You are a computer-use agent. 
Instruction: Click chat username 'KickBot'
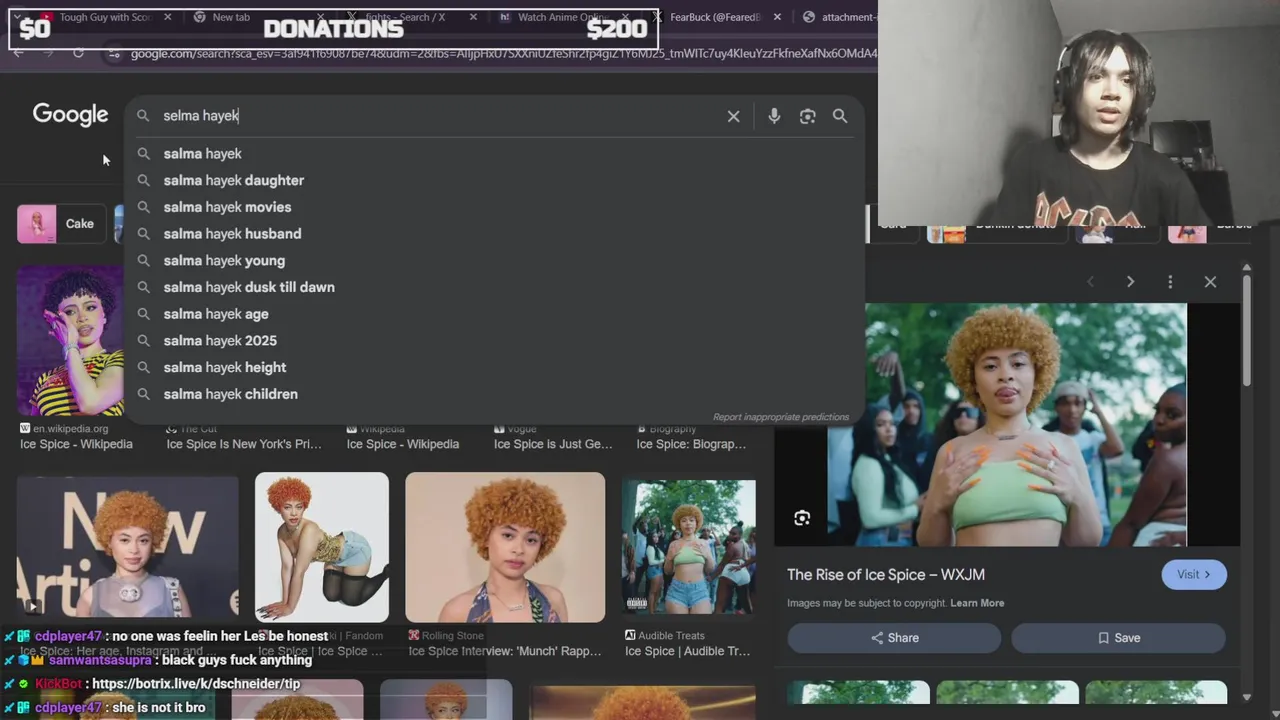[x=58, y=684]
